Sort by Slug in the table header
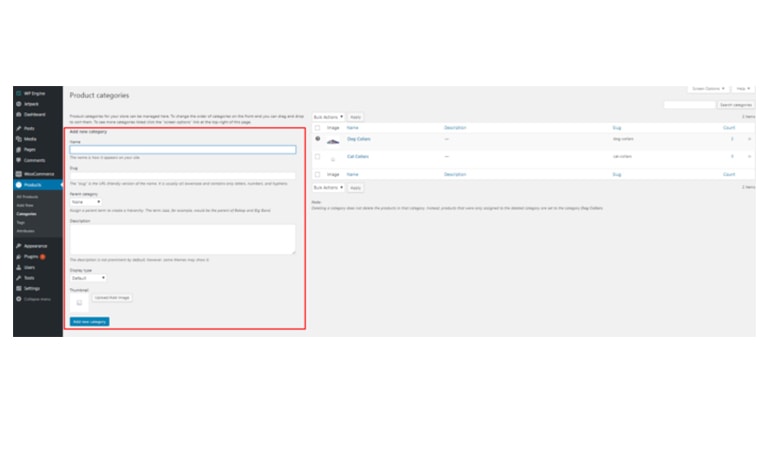The height and width of the screenshot is (450, 768). (x=617, y=128)
